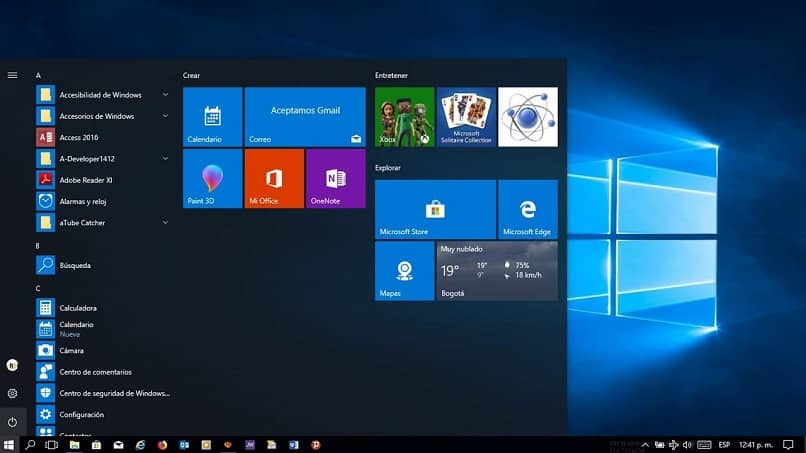The height and width of the screenshot is (453, 806).
Task: Open Microsoft Store from the taskbar
Action: pyautogui.click(x=96, y=445)
